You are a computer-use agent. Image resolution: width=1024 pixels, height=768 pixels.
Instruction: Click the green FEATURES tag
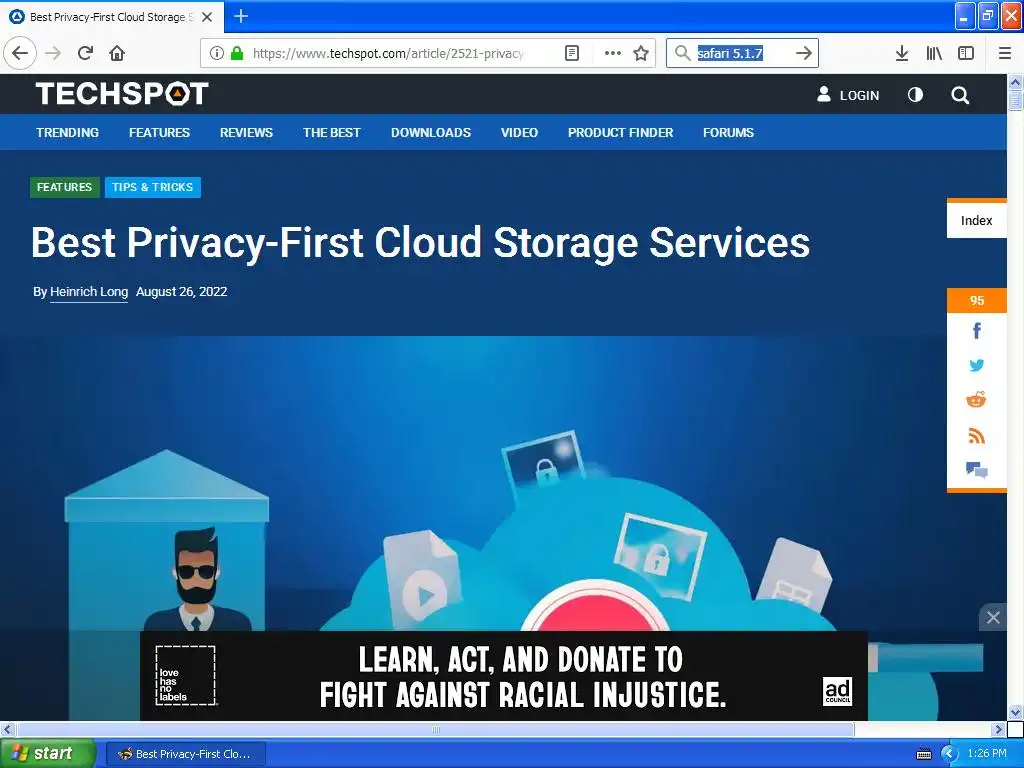[65, 187]
